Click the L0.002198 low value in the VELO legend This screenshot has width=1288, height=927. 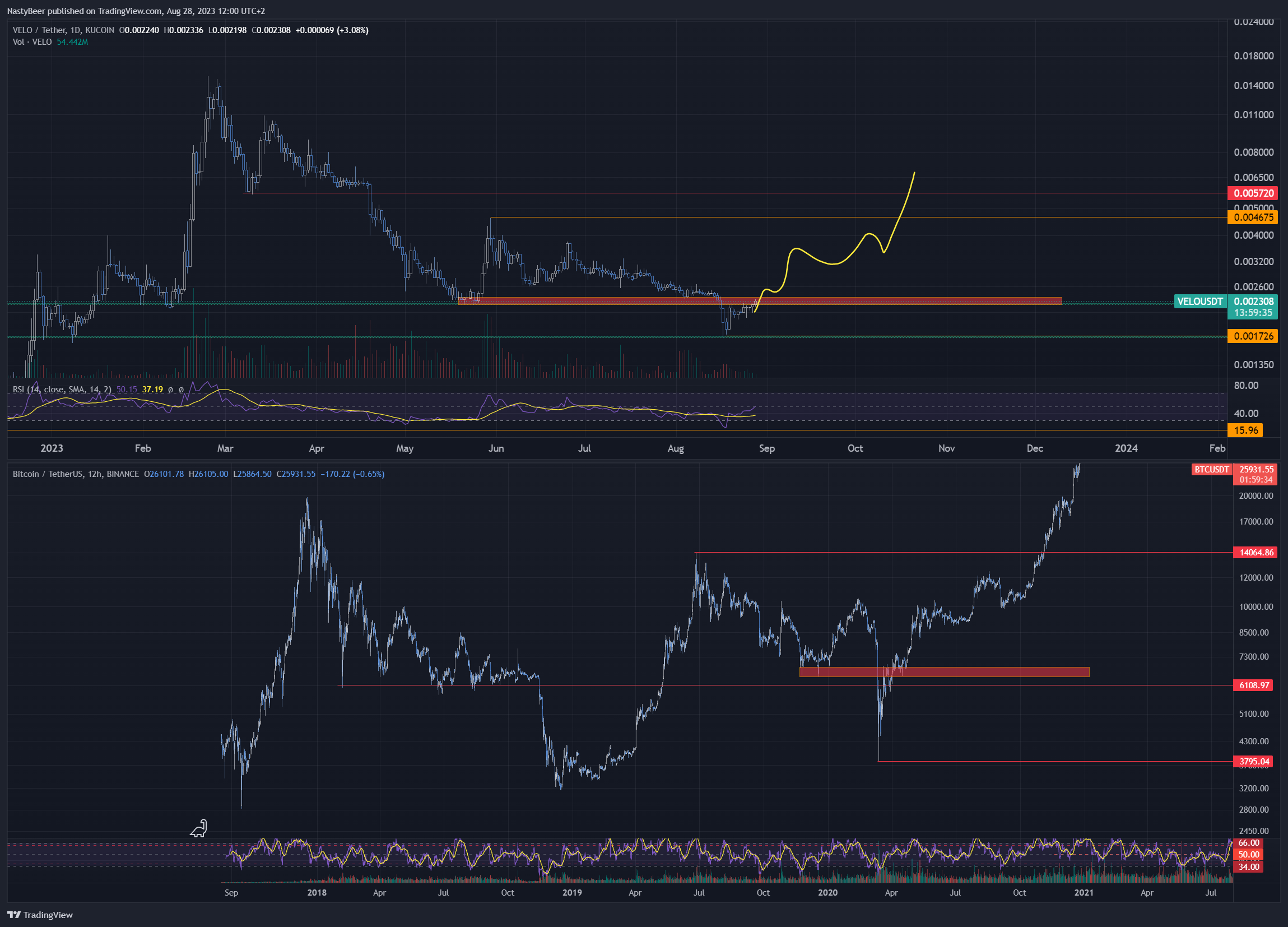227,30
